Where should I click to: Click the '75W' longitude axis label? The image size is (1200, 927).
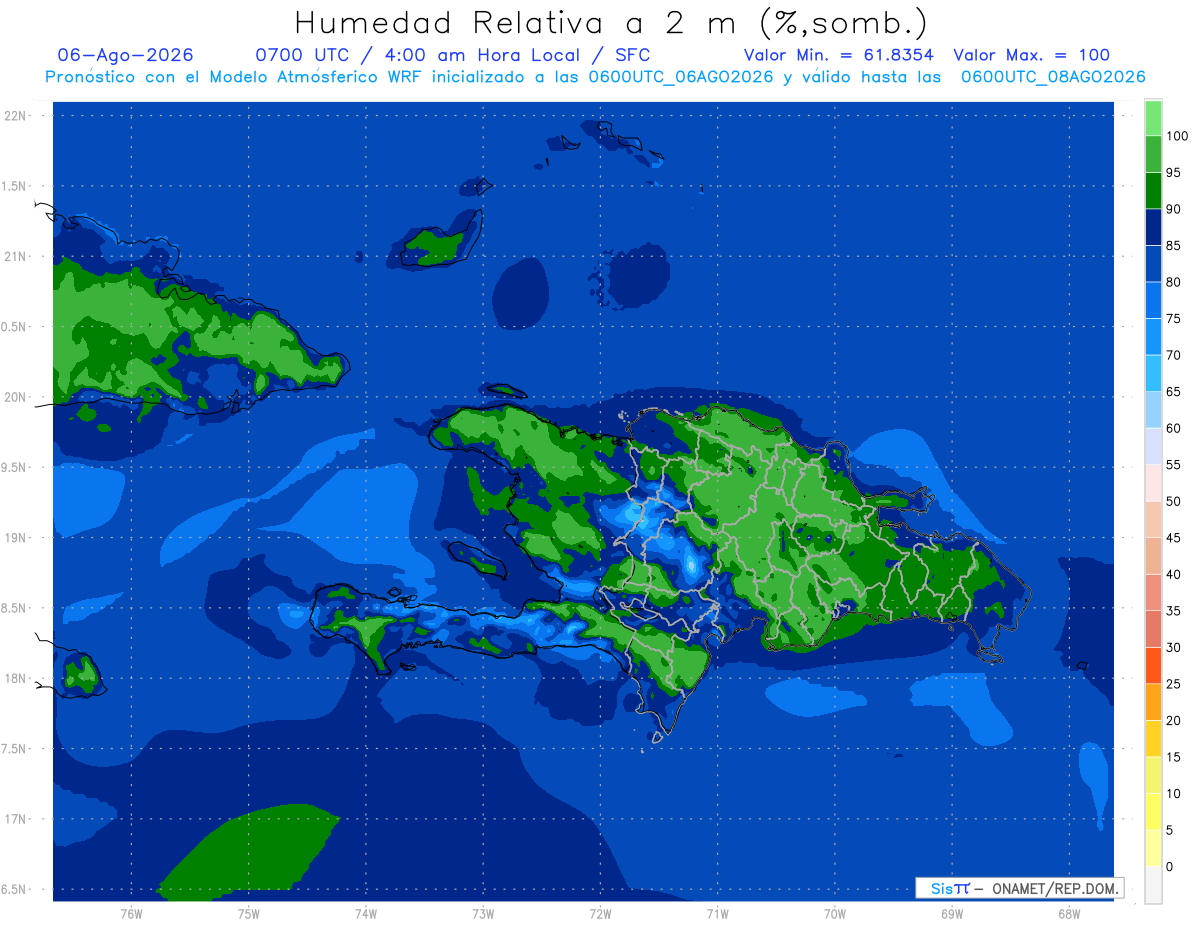pos(249,914)
